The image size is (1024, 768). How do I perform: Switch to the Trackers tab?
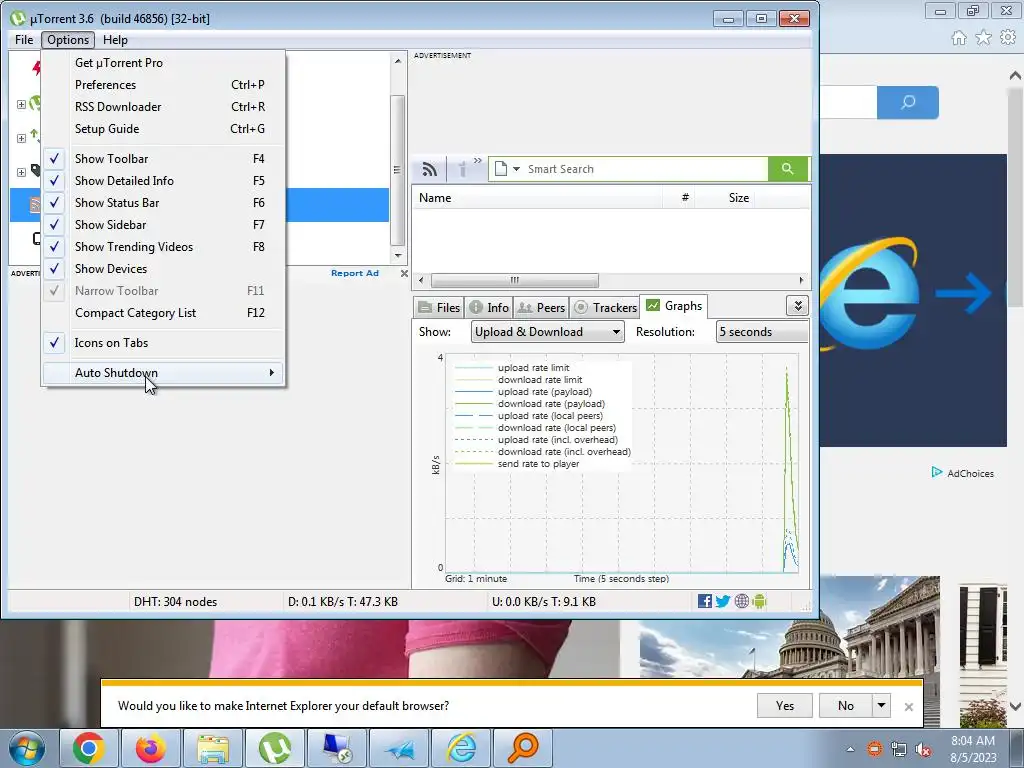coord(605,308)
